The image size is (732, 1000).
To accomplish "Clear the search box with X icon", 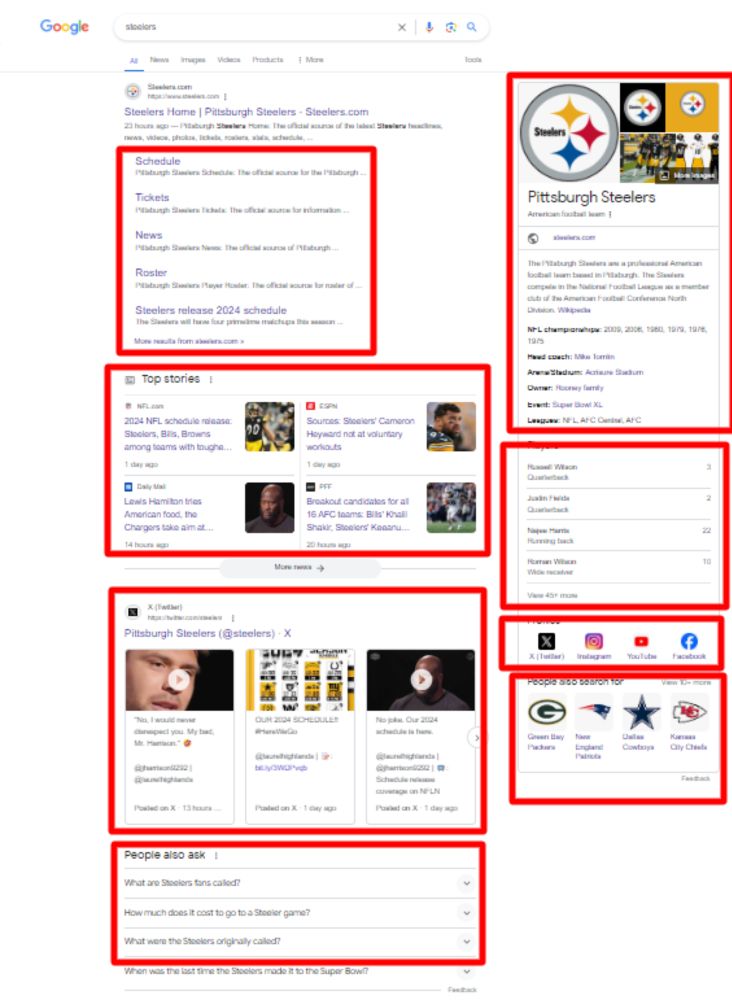I will click(x=402, y=27).
